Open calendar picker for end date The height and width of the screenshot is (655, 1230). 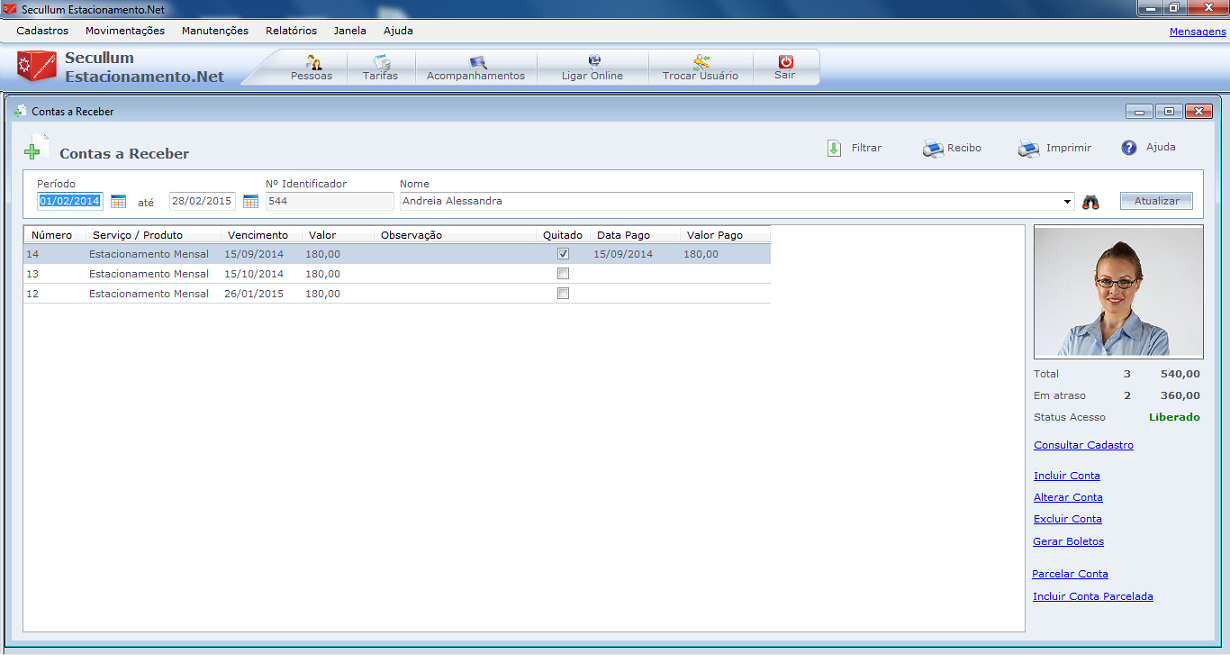tap(251, 201)
